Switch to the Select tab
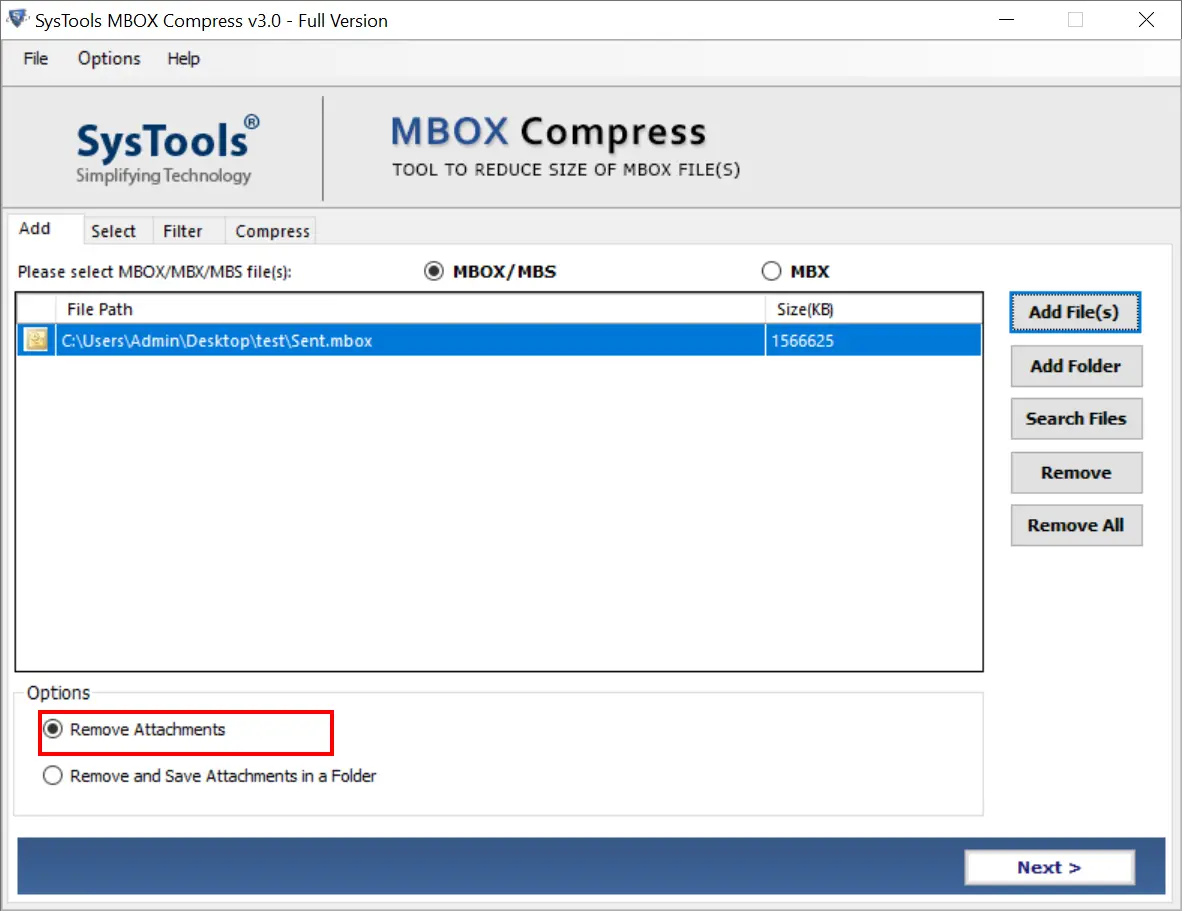The image size is (1182, 911). (118, 231)
